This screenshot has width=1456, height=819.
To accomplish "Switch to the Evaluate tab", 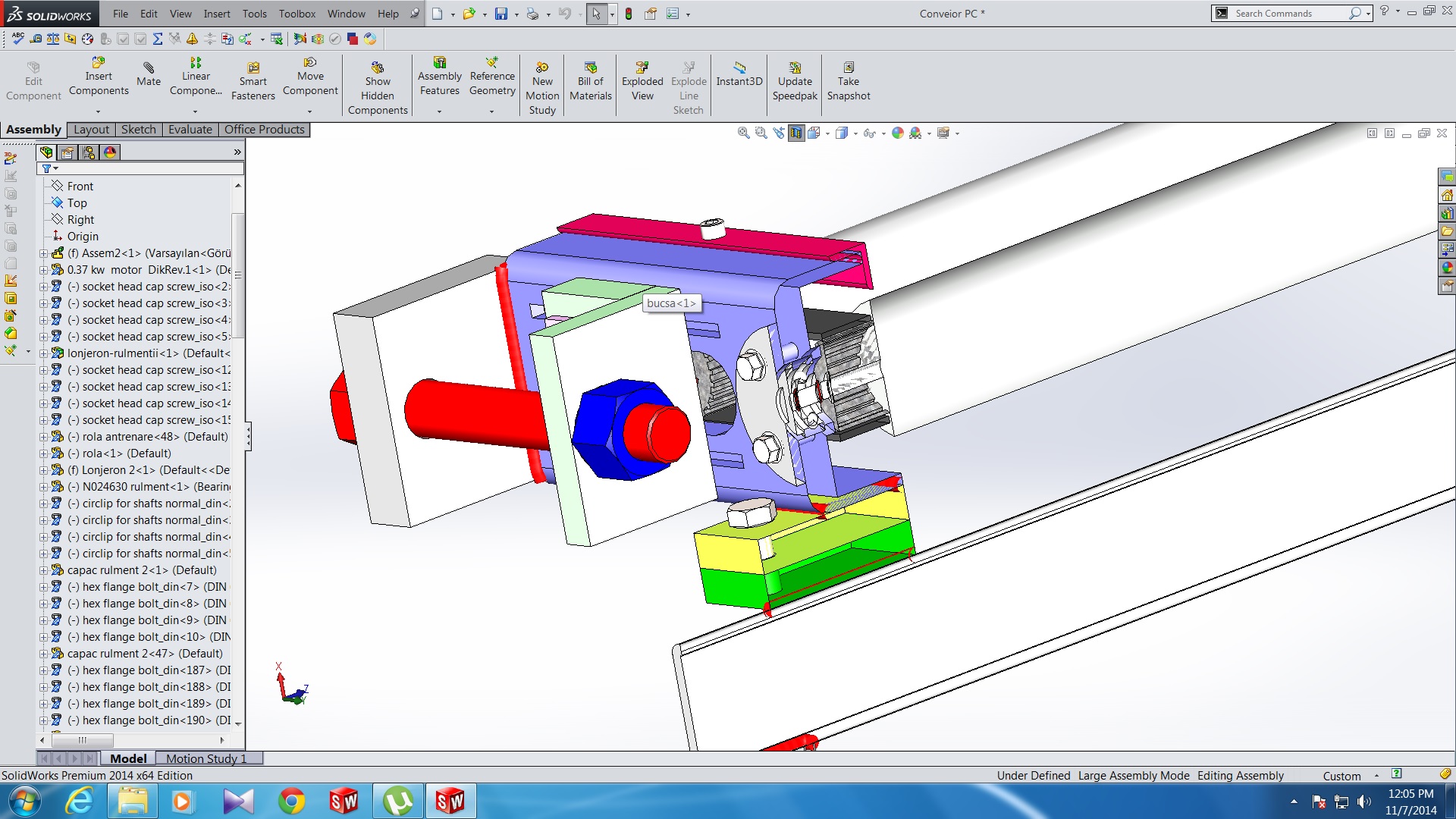I will pos(190,130).
